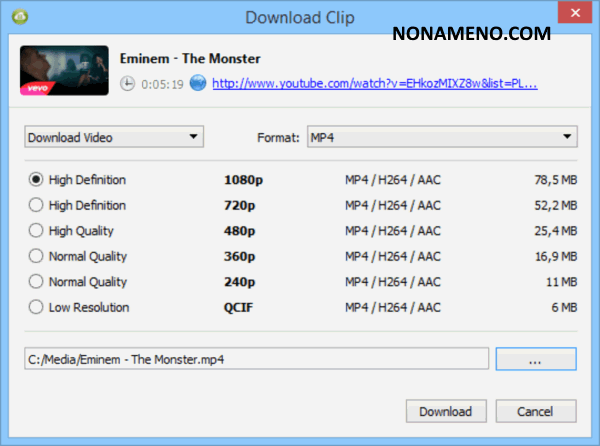Click the globe icon beside the URL
Image resolution: width=600 pixels, height=446 pixels.
[198, 83]
